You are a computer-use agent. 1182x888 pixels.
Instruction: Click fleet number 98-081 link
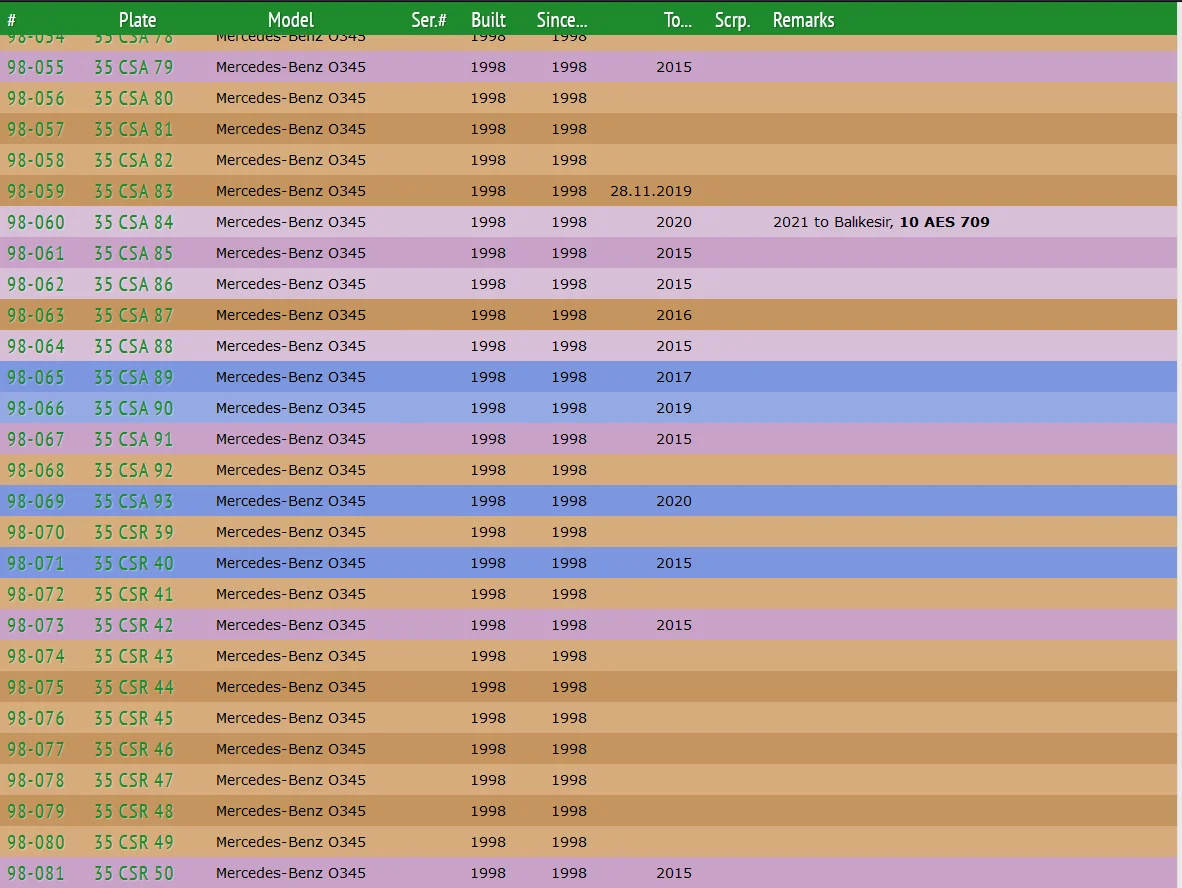[x=36, y=873]
